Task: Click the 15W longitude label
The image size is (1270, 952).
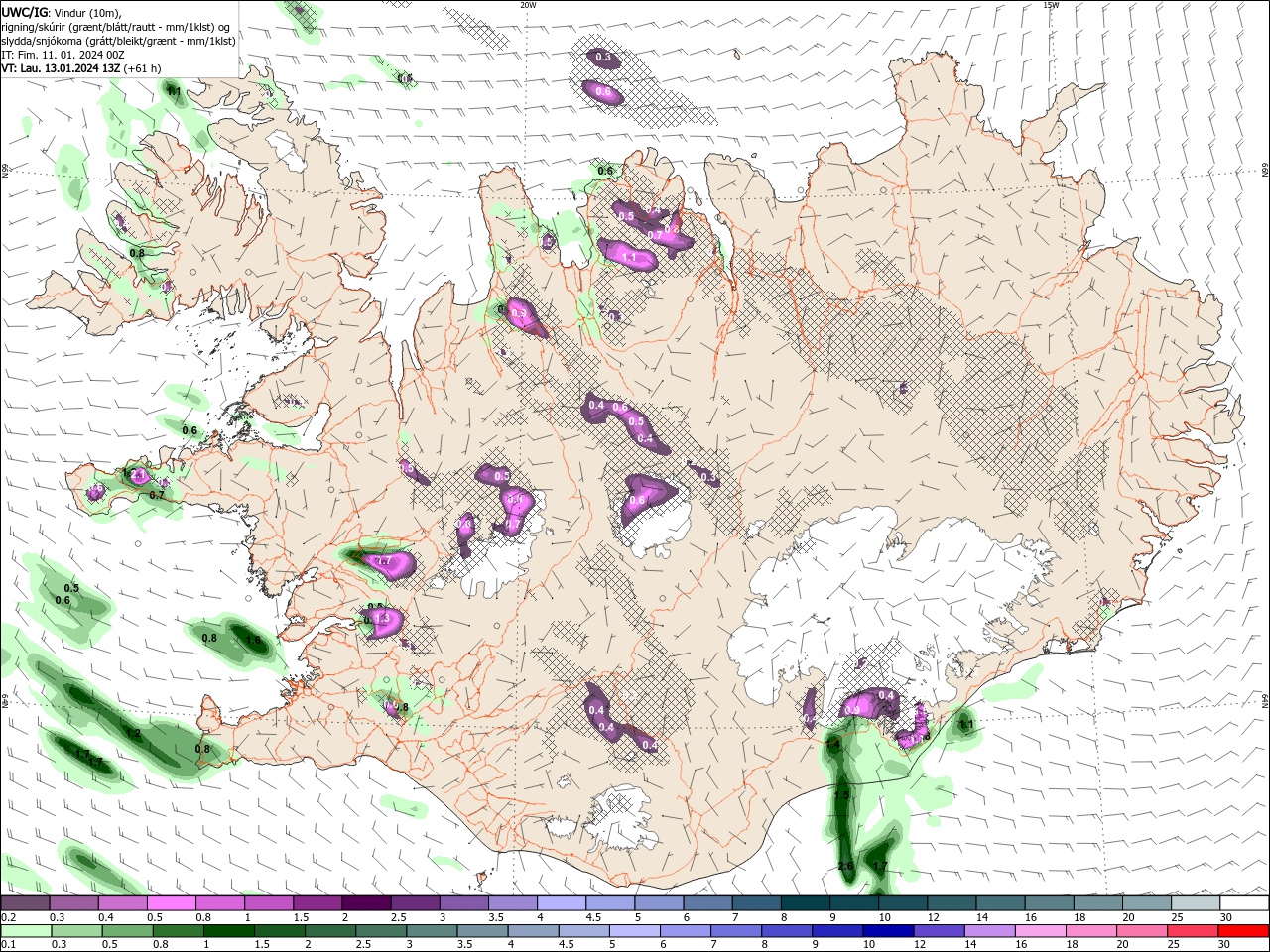Action: 1051,5
